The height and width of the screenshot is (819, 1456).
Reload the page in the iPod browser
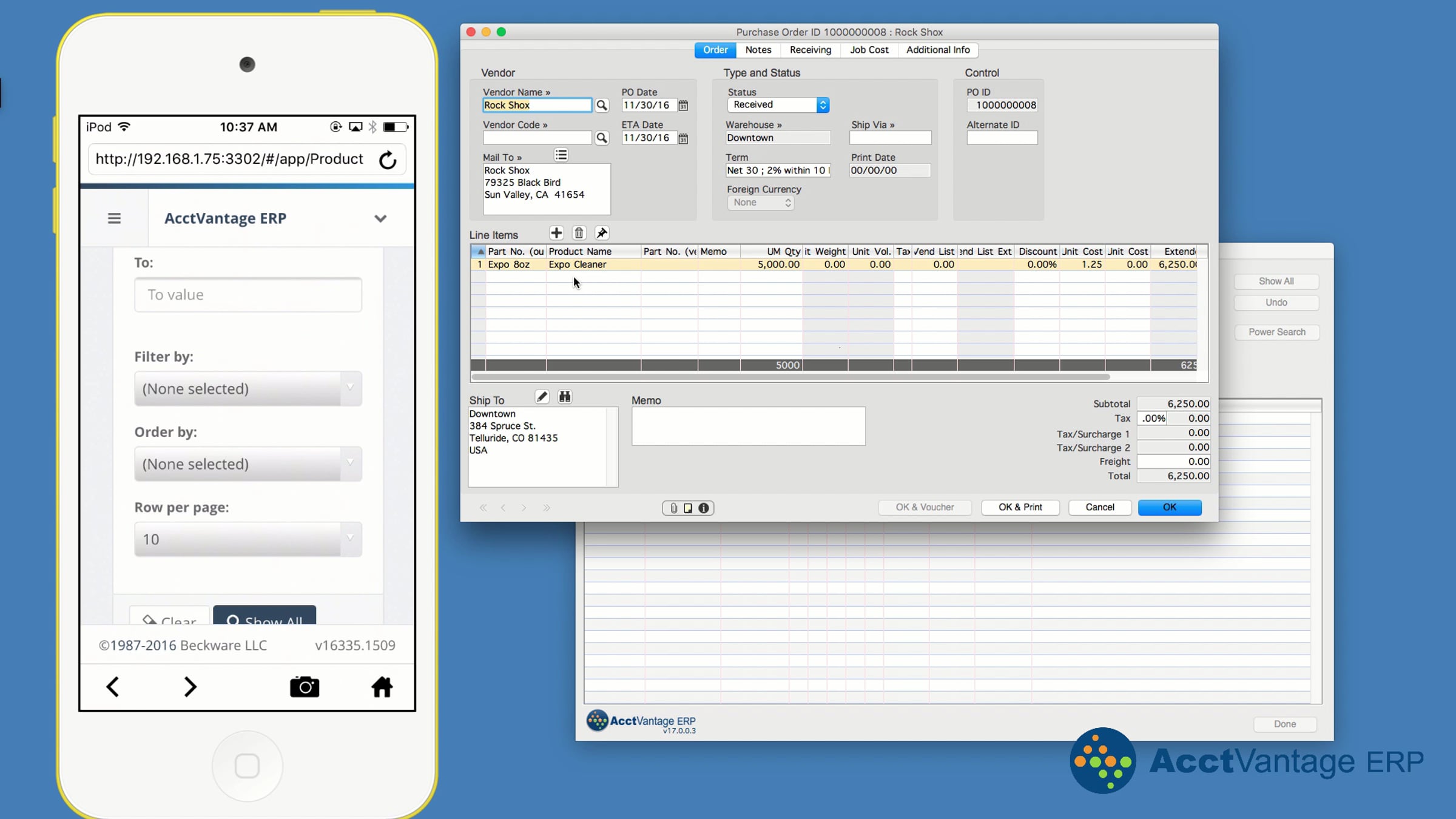pyautogui.click(x=388, y=160)
